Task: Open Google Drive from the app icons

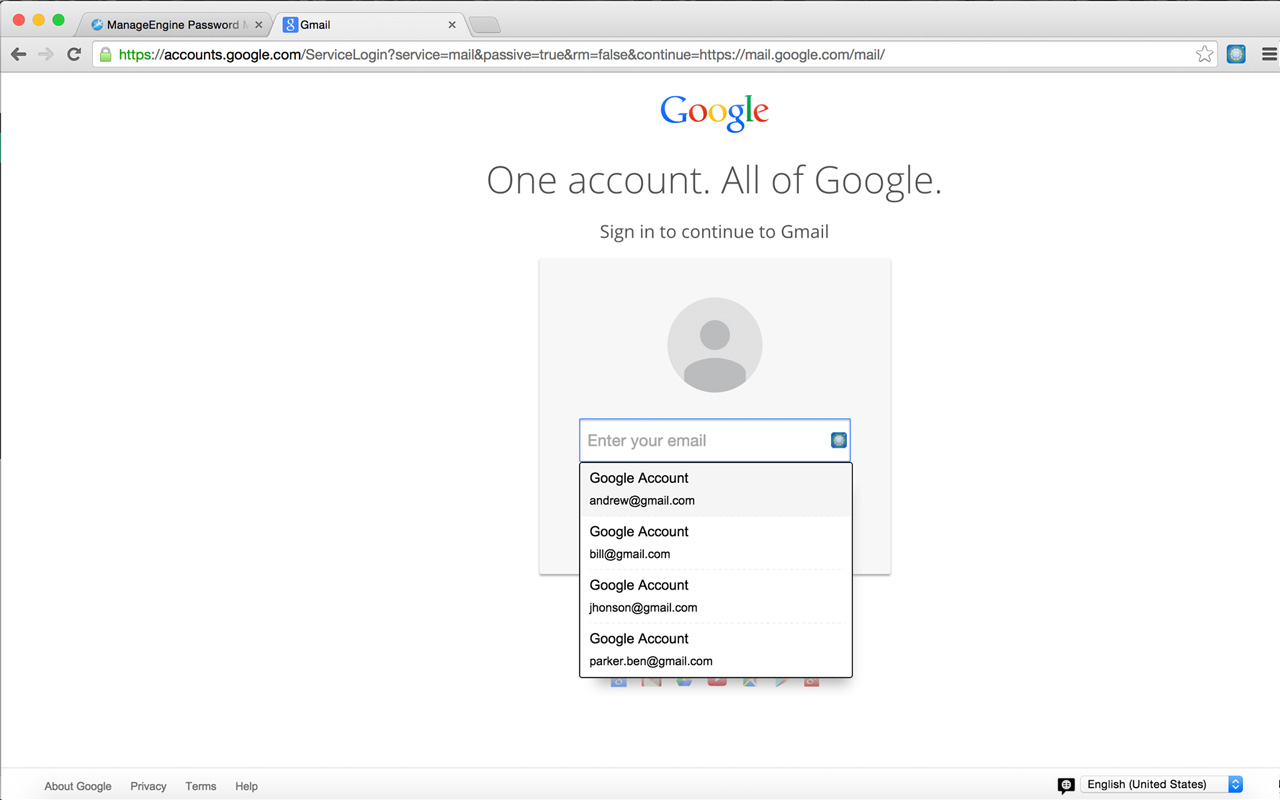Action: tap(685, 683)
